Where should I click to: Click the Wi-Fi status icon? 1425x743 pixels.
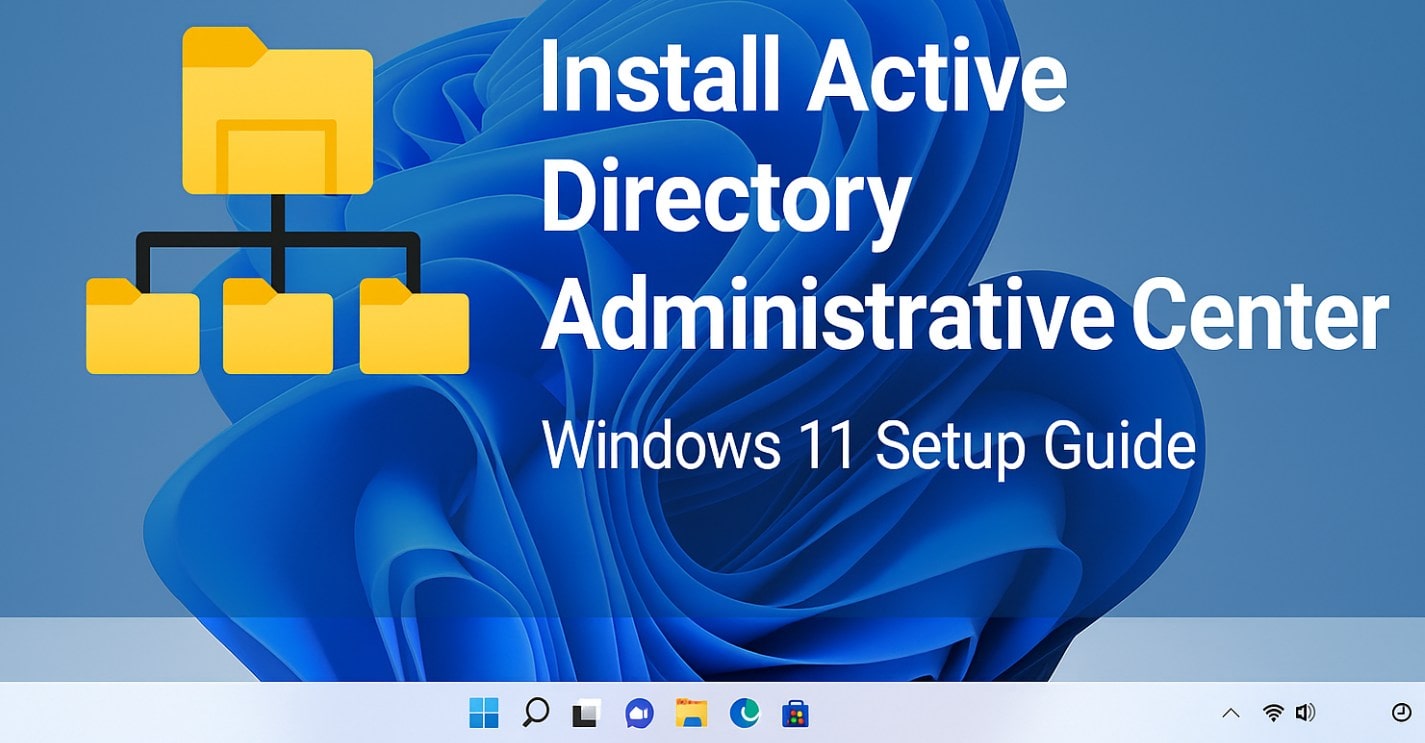click(x=1272, y=713)
